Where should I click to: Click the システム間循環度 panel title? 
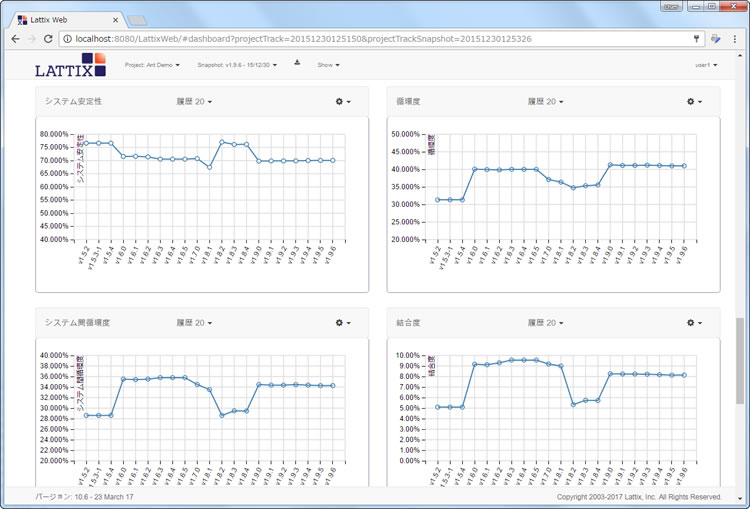[77, 323]
